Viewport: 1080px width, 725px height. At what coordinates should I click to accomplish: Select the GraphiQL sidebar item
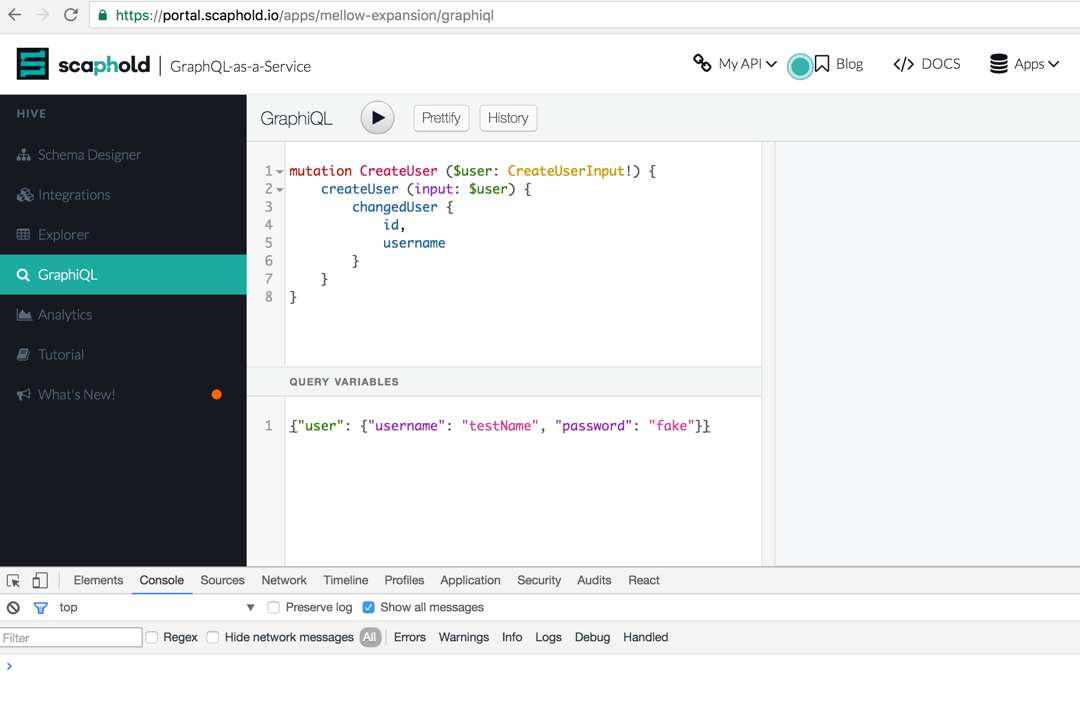click(x=123, y=275)
